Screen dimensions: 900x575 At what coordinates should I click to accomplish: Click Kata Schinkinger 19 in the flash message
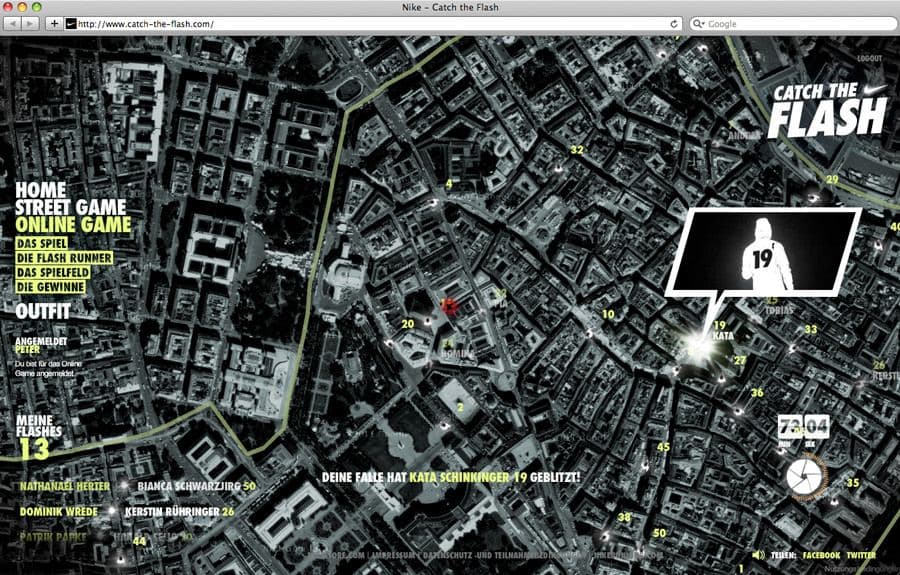(468, 477)
